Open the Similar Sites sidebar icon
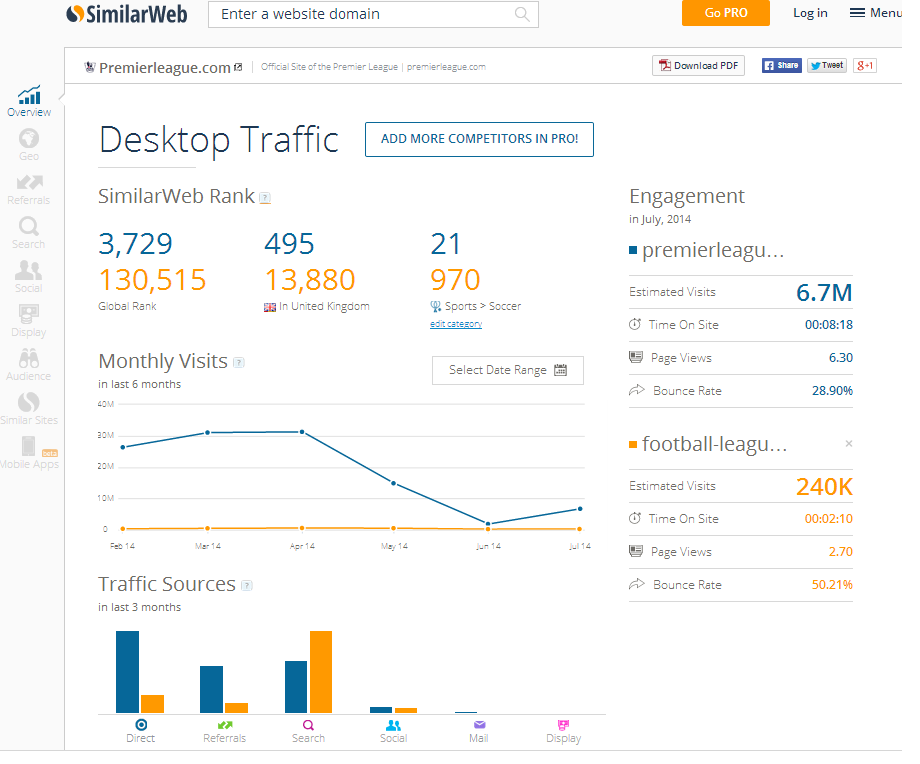Screen dimensions: 920x764 coord(29,405)
